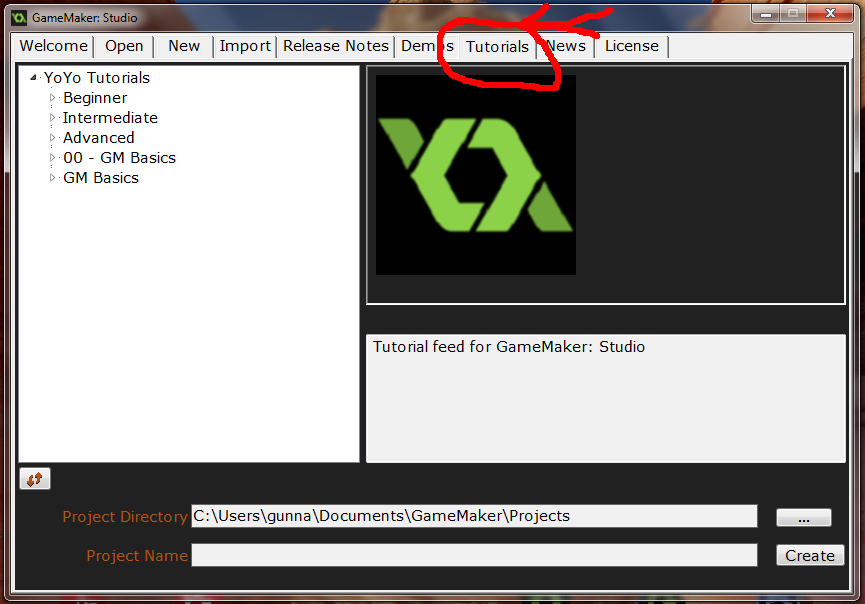Click the browse (...) directory button
This screenshot has height=604, width=865.
[803, 517]
